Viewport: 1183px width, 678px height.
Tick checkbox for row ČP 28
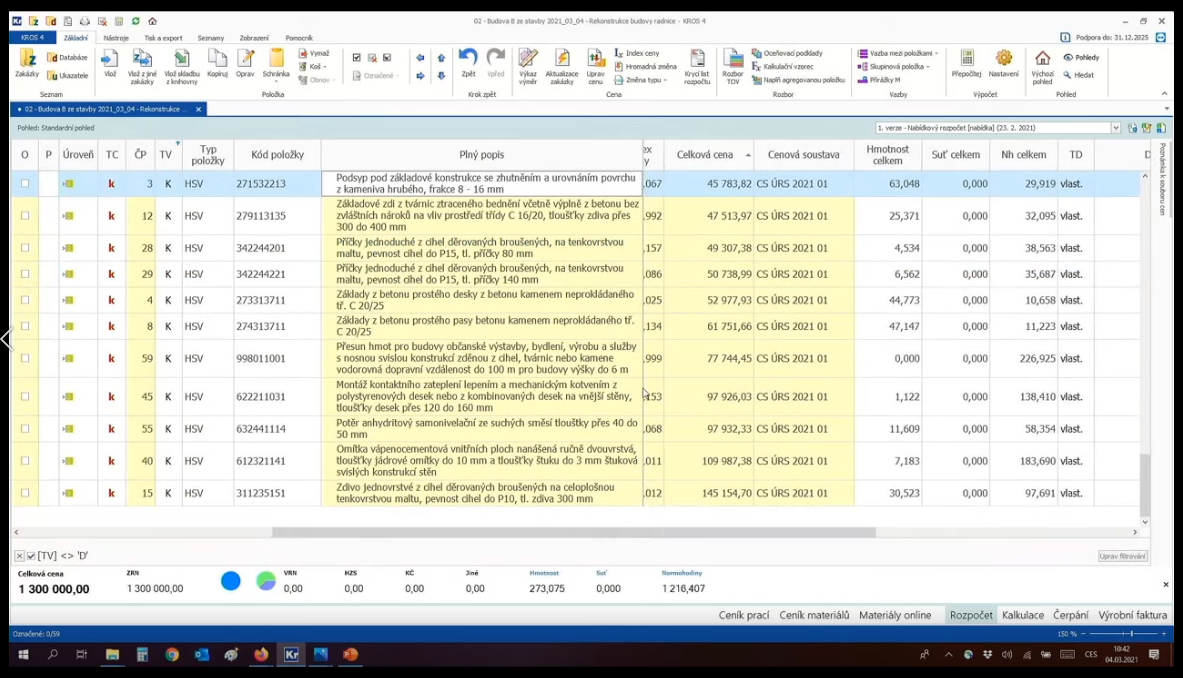pyautogui.click(x=25, y=247)
